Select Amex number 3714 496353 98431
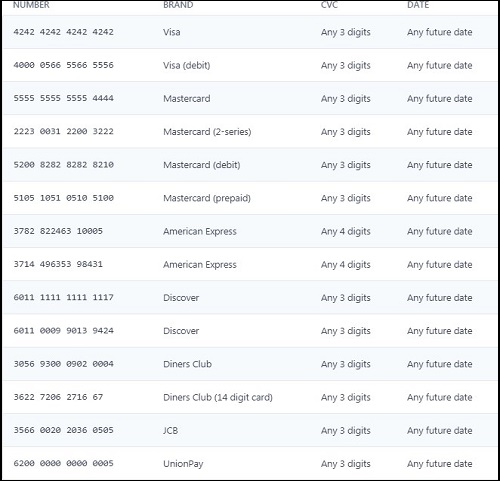The width and height of the screenshot is (500, 481). click(58, 264)
